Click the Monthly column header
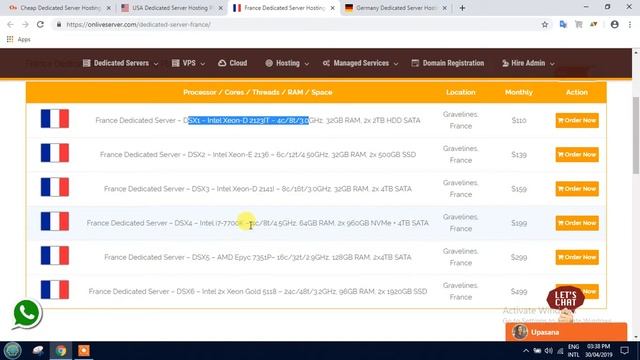The image size is (640, 360). pos(518,92)
